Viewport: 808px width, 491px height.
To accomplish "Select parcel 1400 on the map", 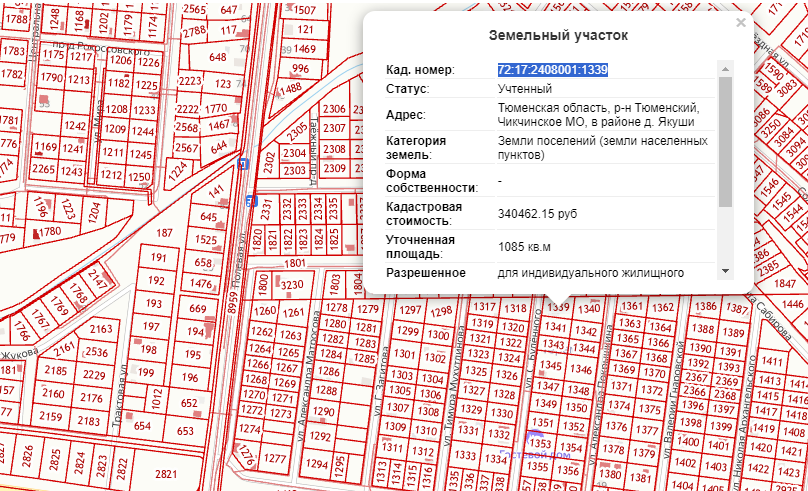I will point(688,441).
